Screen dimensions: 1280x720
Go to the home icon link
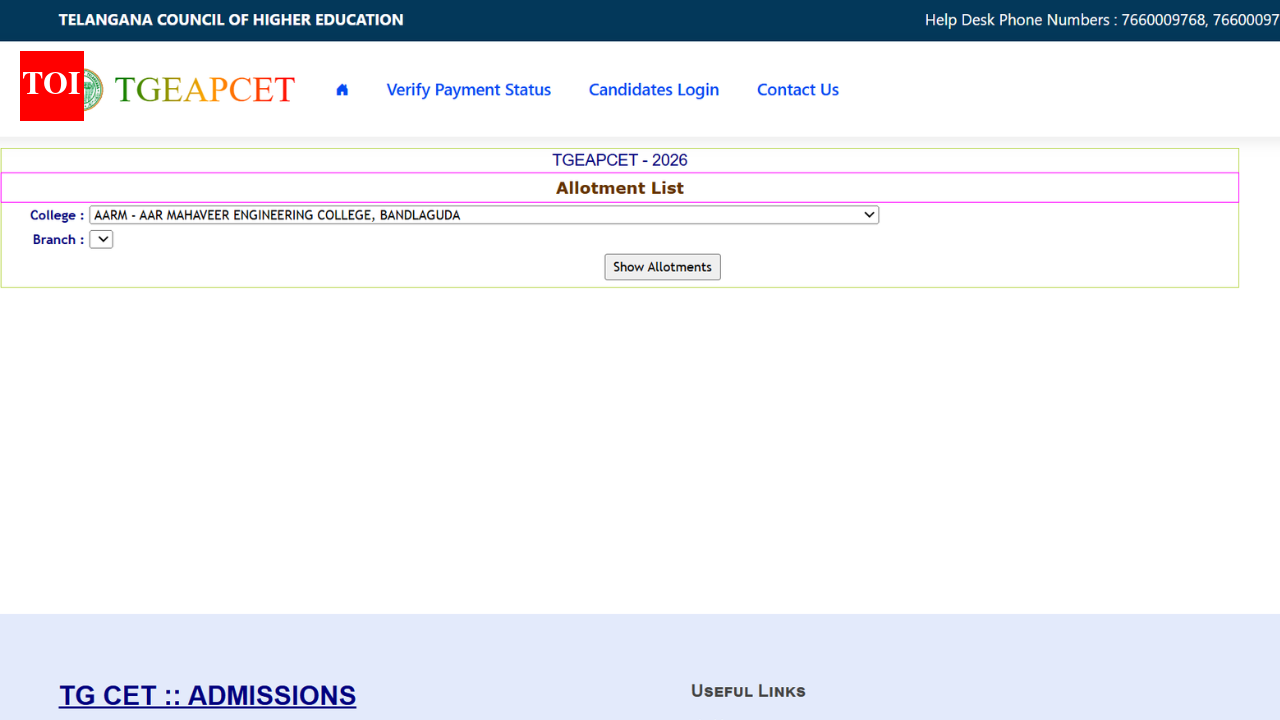pos(342,90)
